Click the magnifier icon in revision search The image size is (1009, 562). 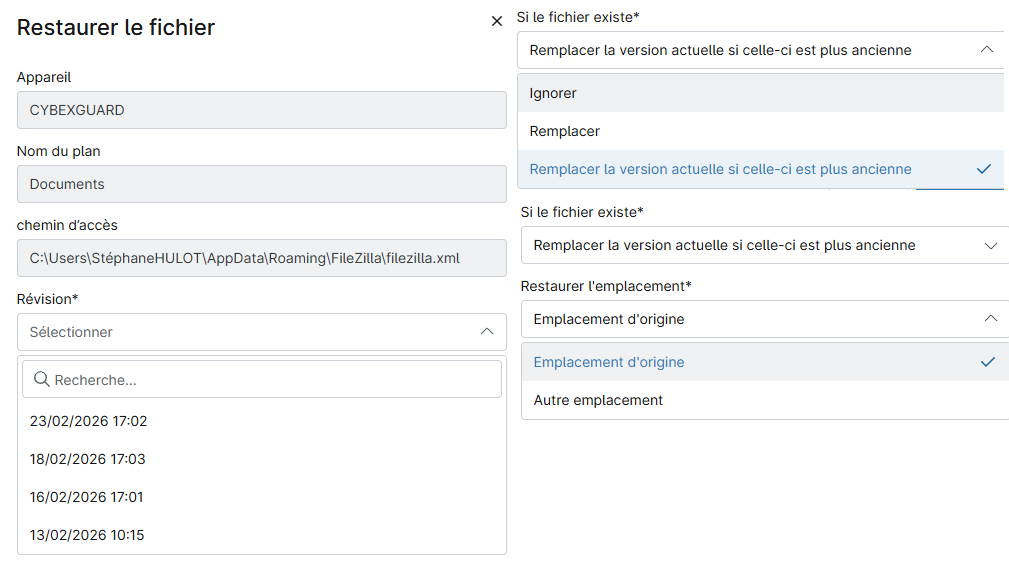pos(42,380)
